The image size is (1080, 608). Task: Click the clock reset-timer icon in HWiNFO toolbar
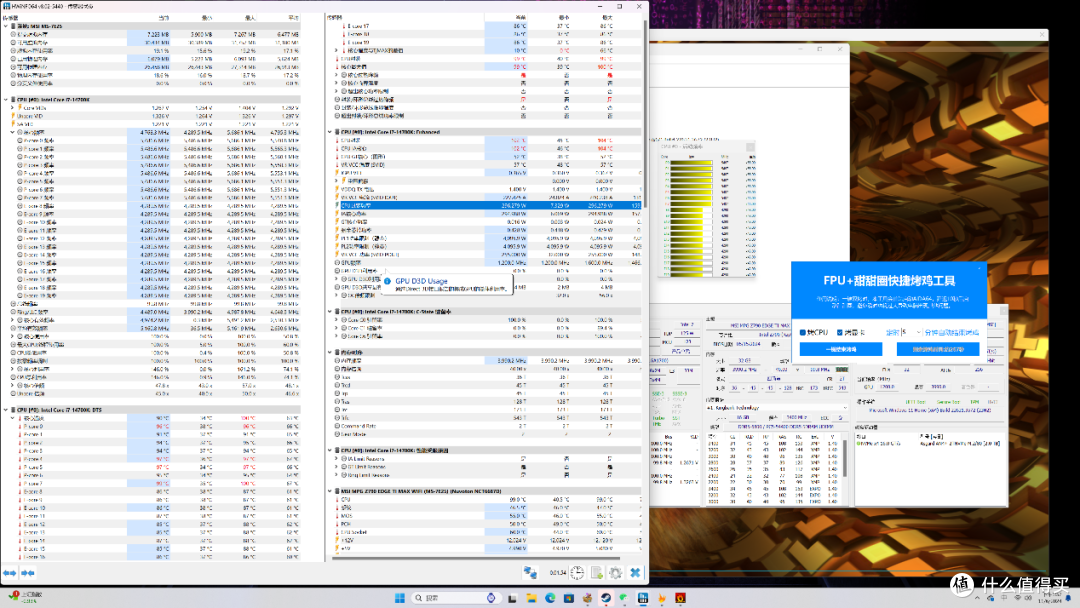click(577, 573)
